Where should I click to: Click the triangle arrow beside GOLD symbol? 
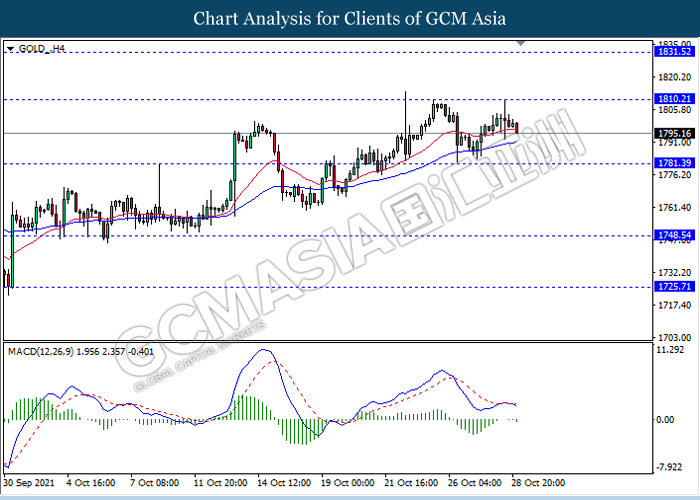click(x=10, y=47)
